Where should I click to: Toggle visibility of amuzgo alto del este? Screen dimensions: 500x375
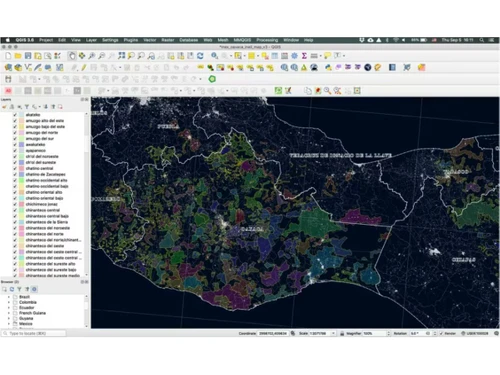pos(15,121)
